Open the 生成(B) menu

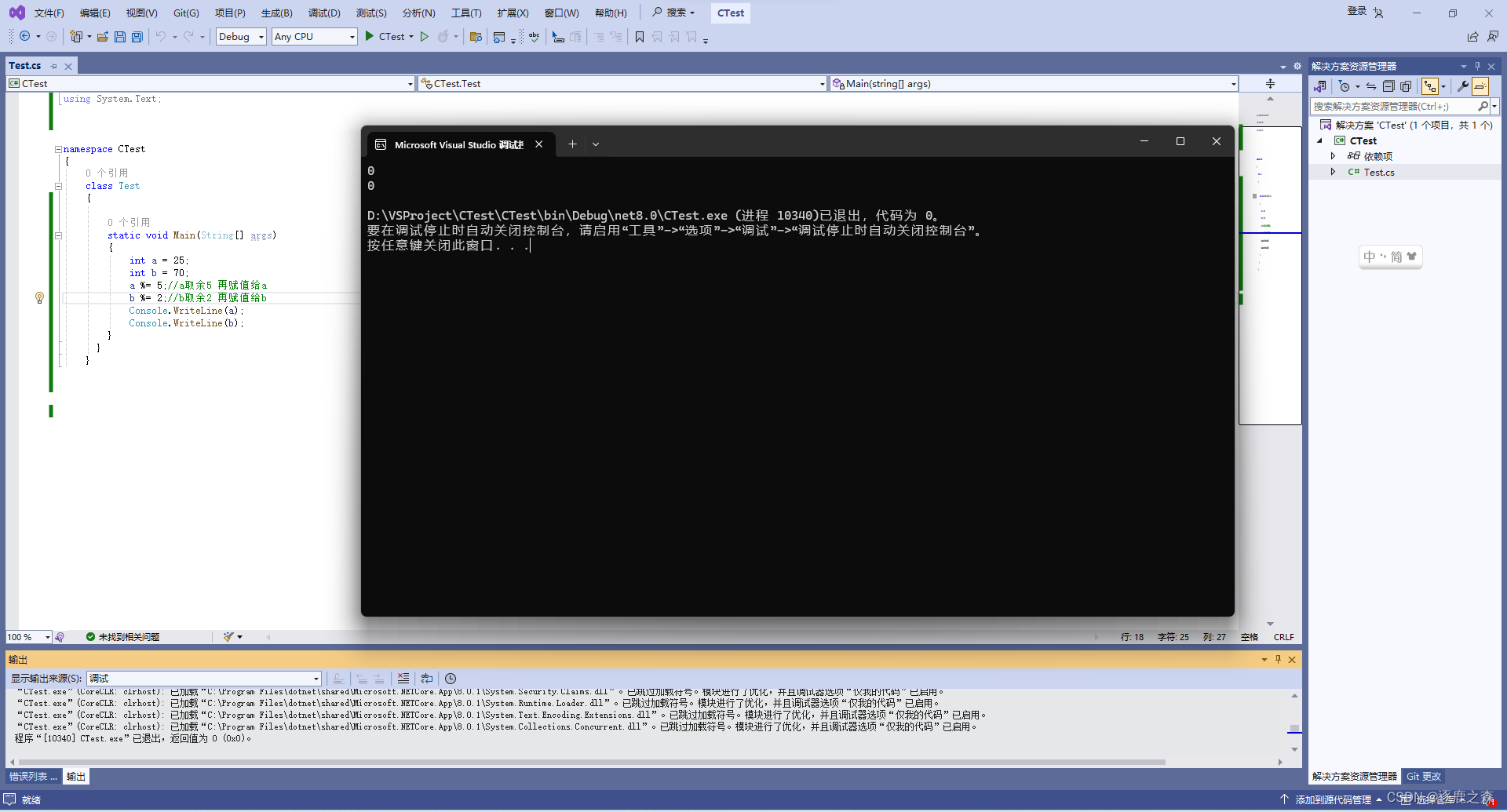[276, 13]
